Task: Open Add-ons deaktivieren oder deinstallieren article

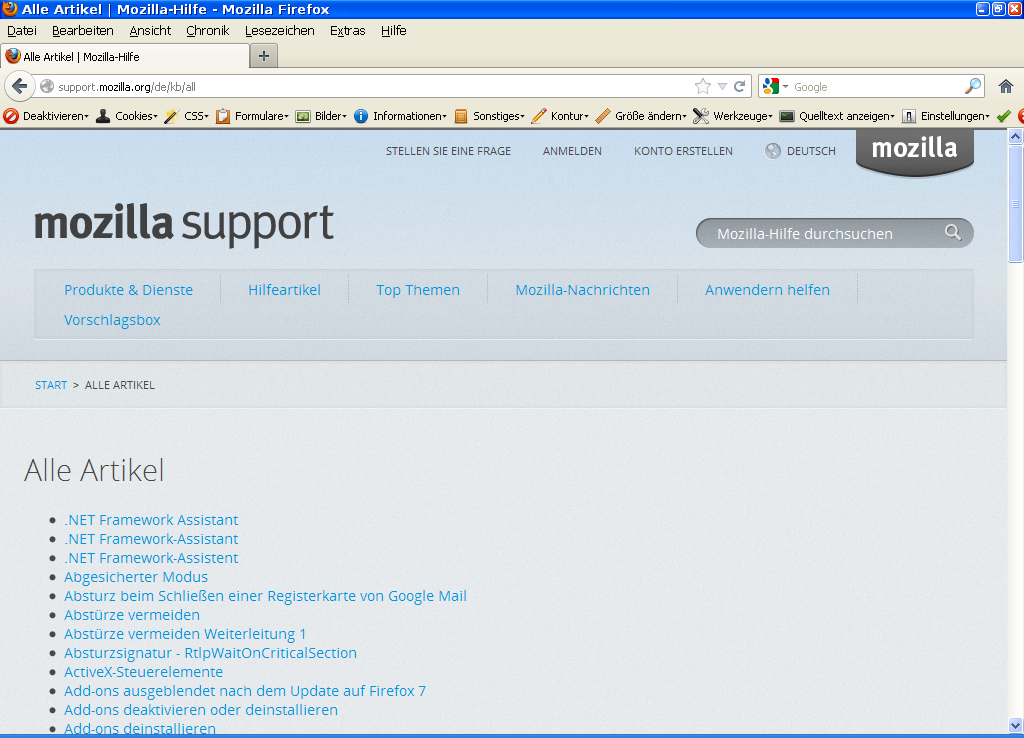Action: [x=200, y=709]
